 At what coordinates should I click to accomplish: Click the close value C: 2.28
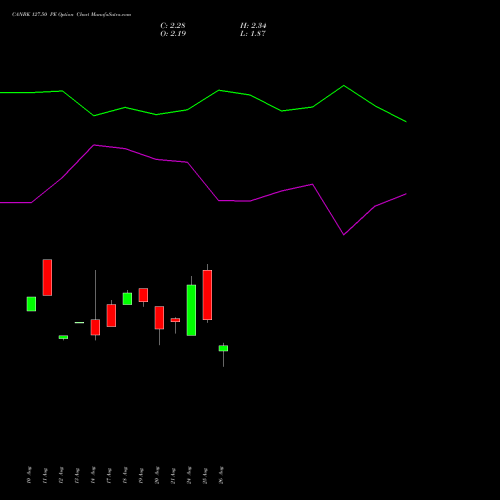[x=173, y=26]
